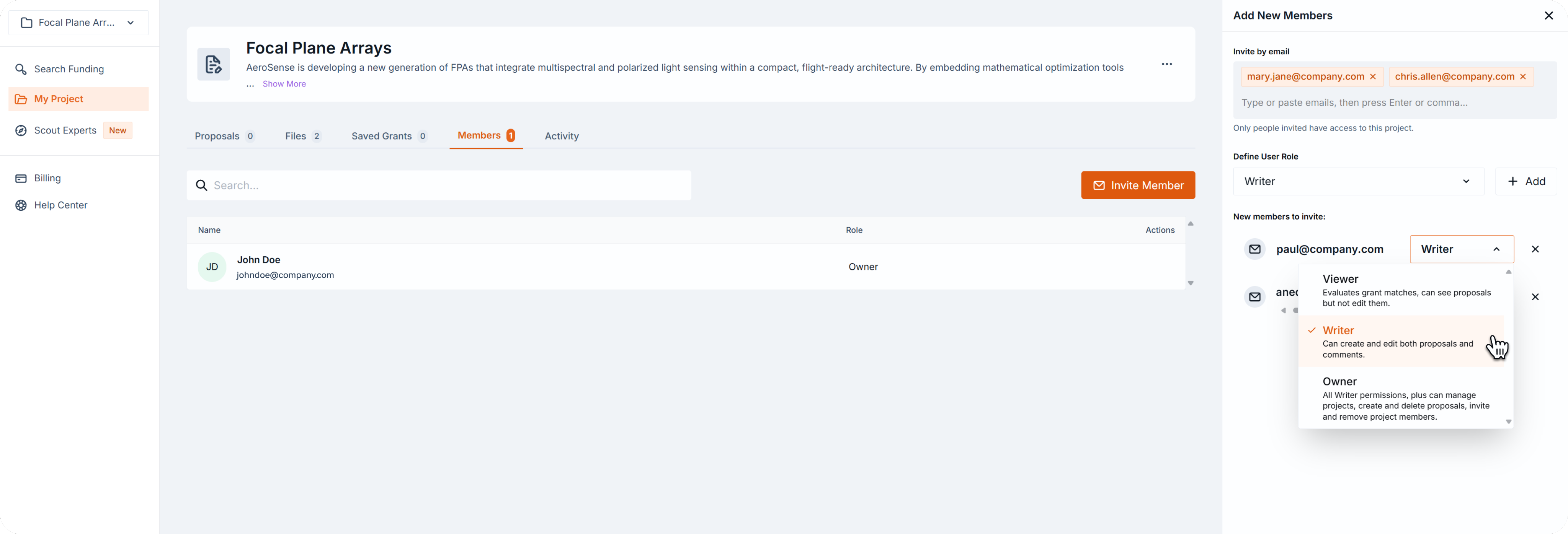Click the Billing card icon
The image size is (1568, 534).
tap(21, 178)
